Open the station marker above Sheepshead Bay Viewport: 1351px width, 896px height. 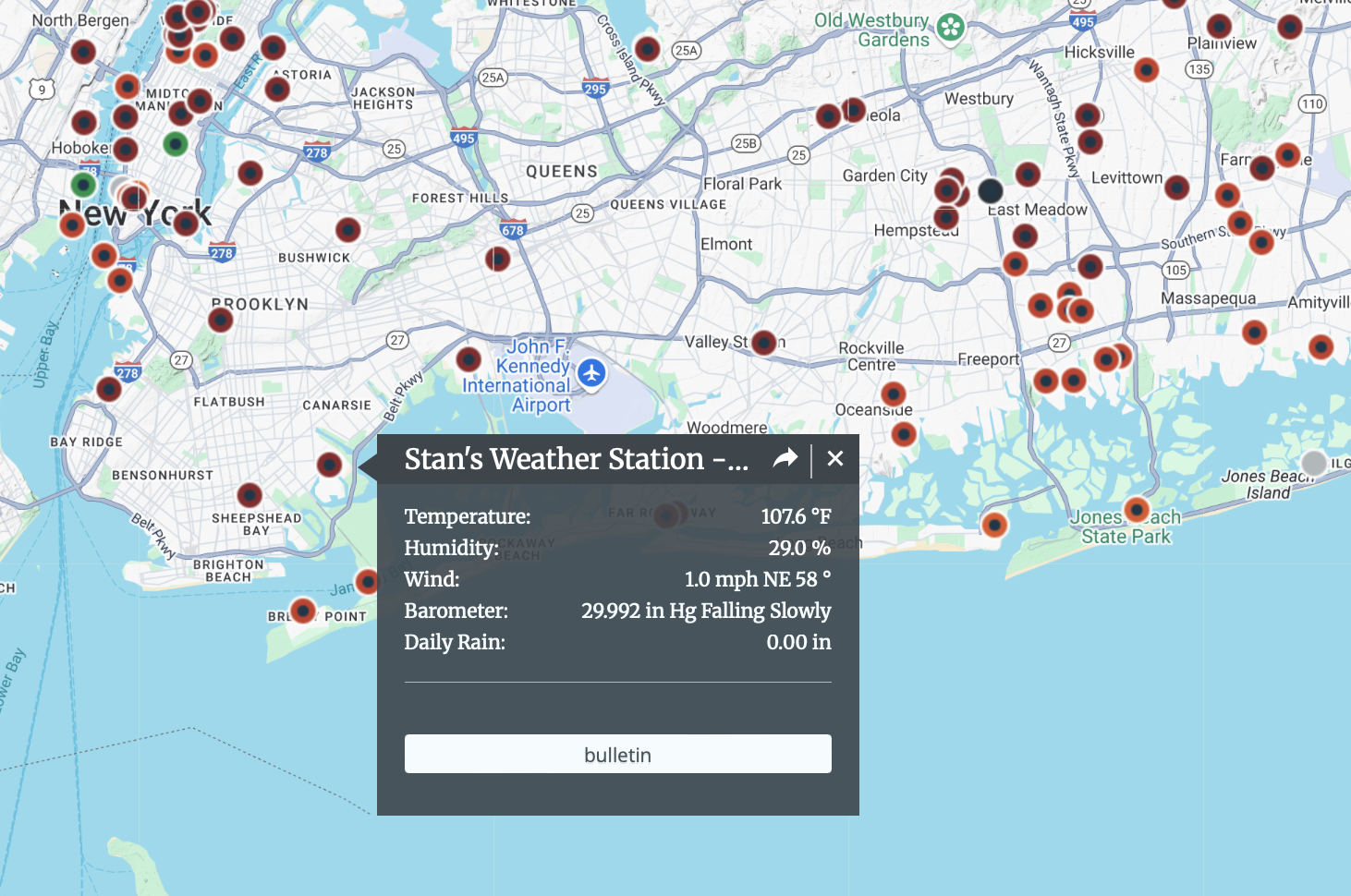coord(250,495)
